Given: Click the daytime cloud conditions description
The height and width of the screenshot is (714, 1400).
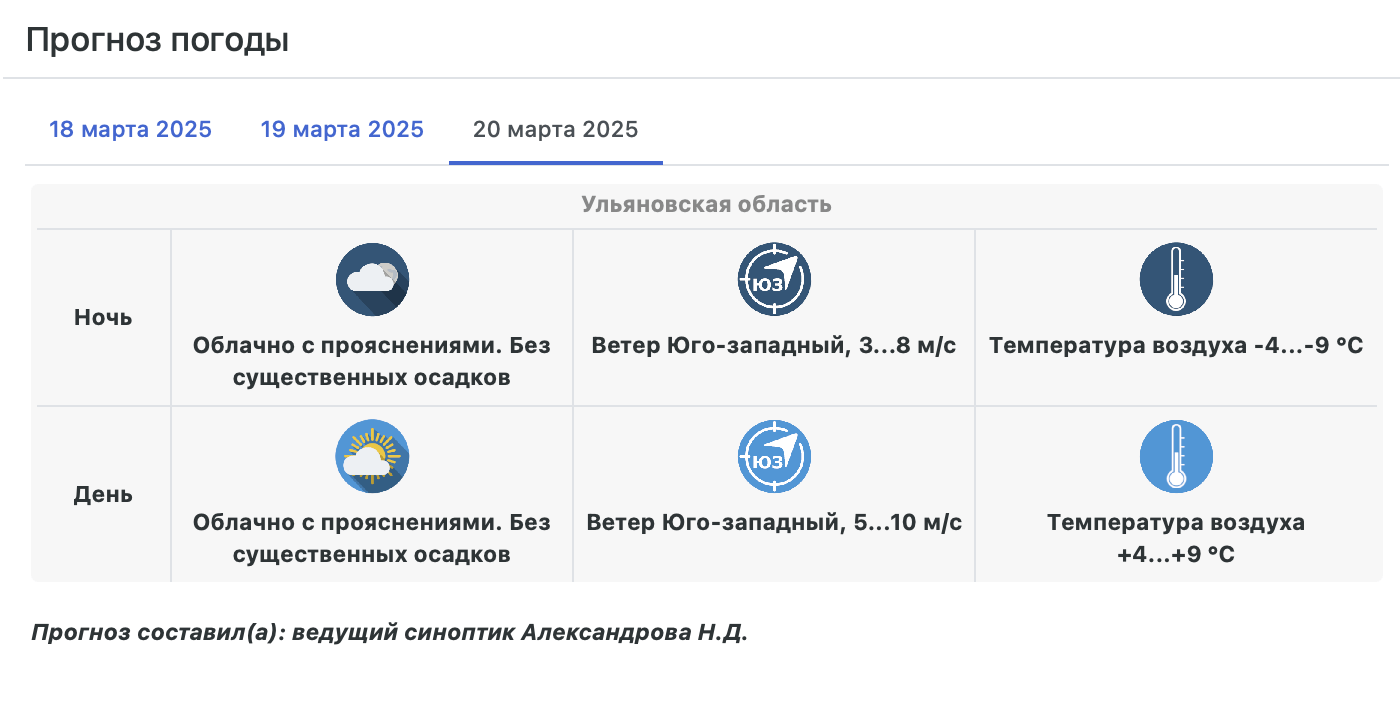Looking at the screenshot, I should [372, 538].
